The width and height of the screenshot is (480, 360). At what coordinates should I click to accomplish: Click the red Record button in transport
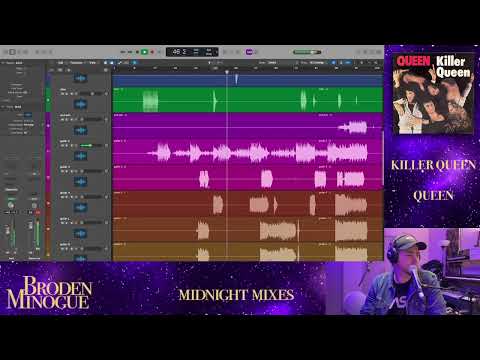click(x=152, y=52)
